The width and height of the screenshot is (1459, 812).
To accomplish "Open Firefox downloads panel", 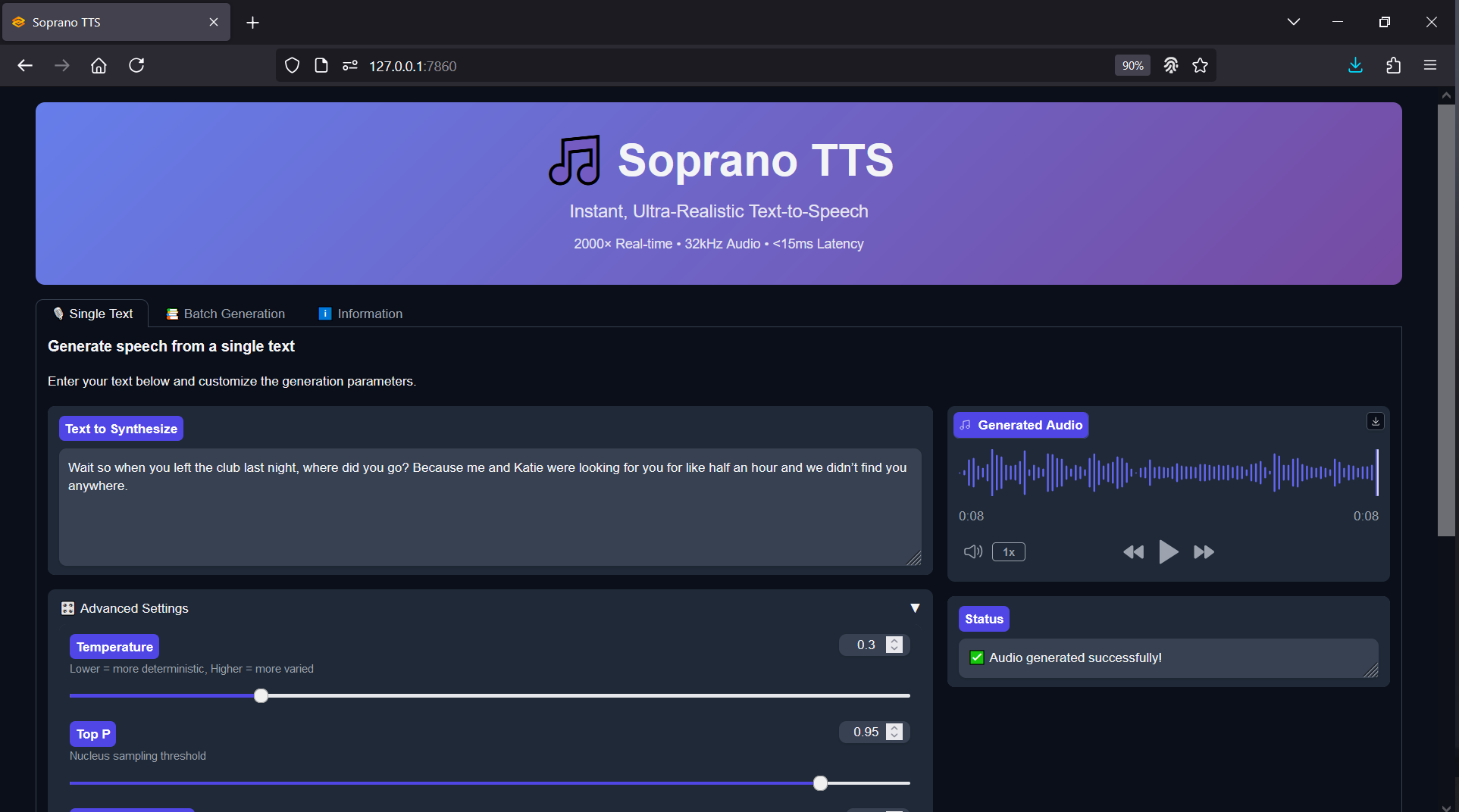I will click(x=1355, y=65).
